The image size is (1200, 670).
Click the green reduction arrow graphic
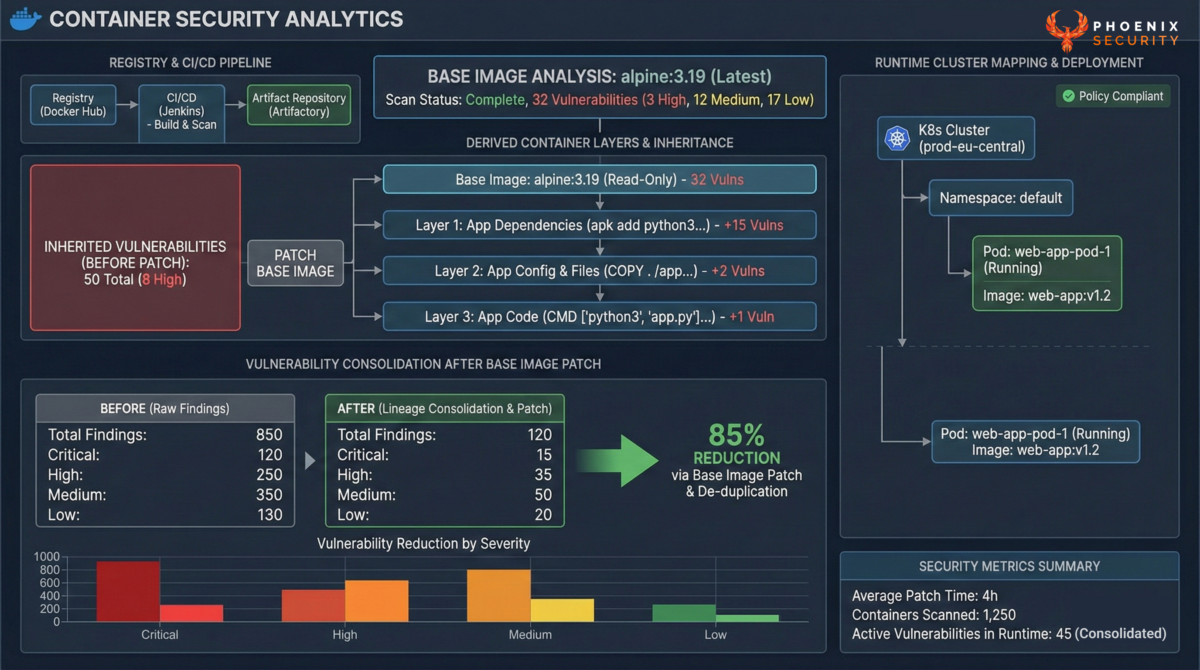pos(620,460)
